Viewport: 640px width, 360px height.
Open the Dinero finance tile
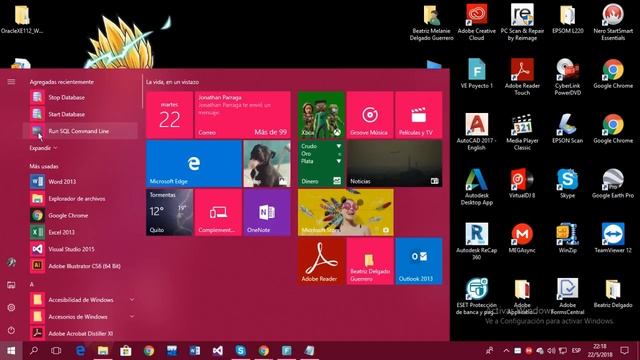pyautogui.click(x=321, y=164)
